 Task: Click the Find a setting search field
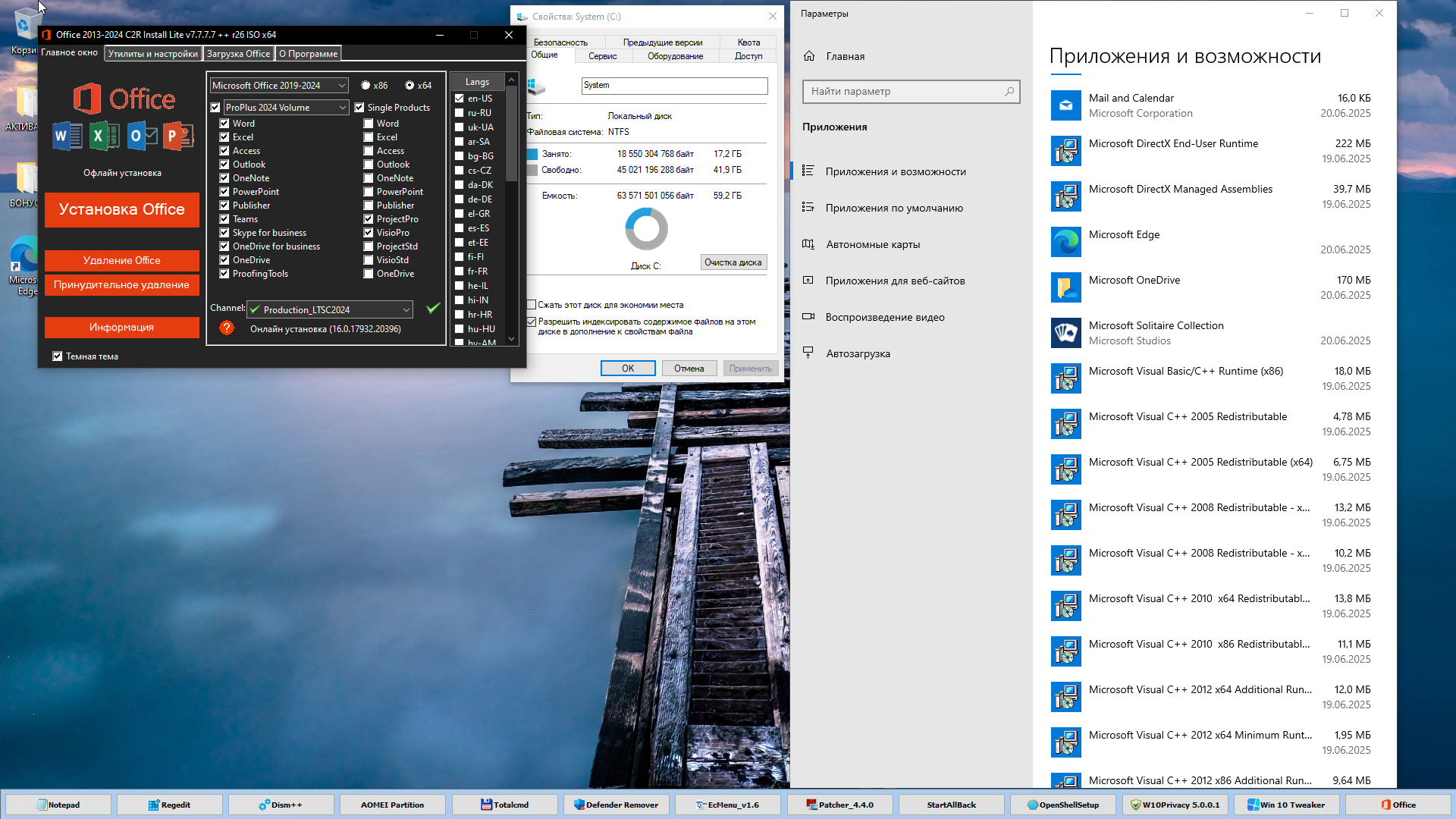911,92
